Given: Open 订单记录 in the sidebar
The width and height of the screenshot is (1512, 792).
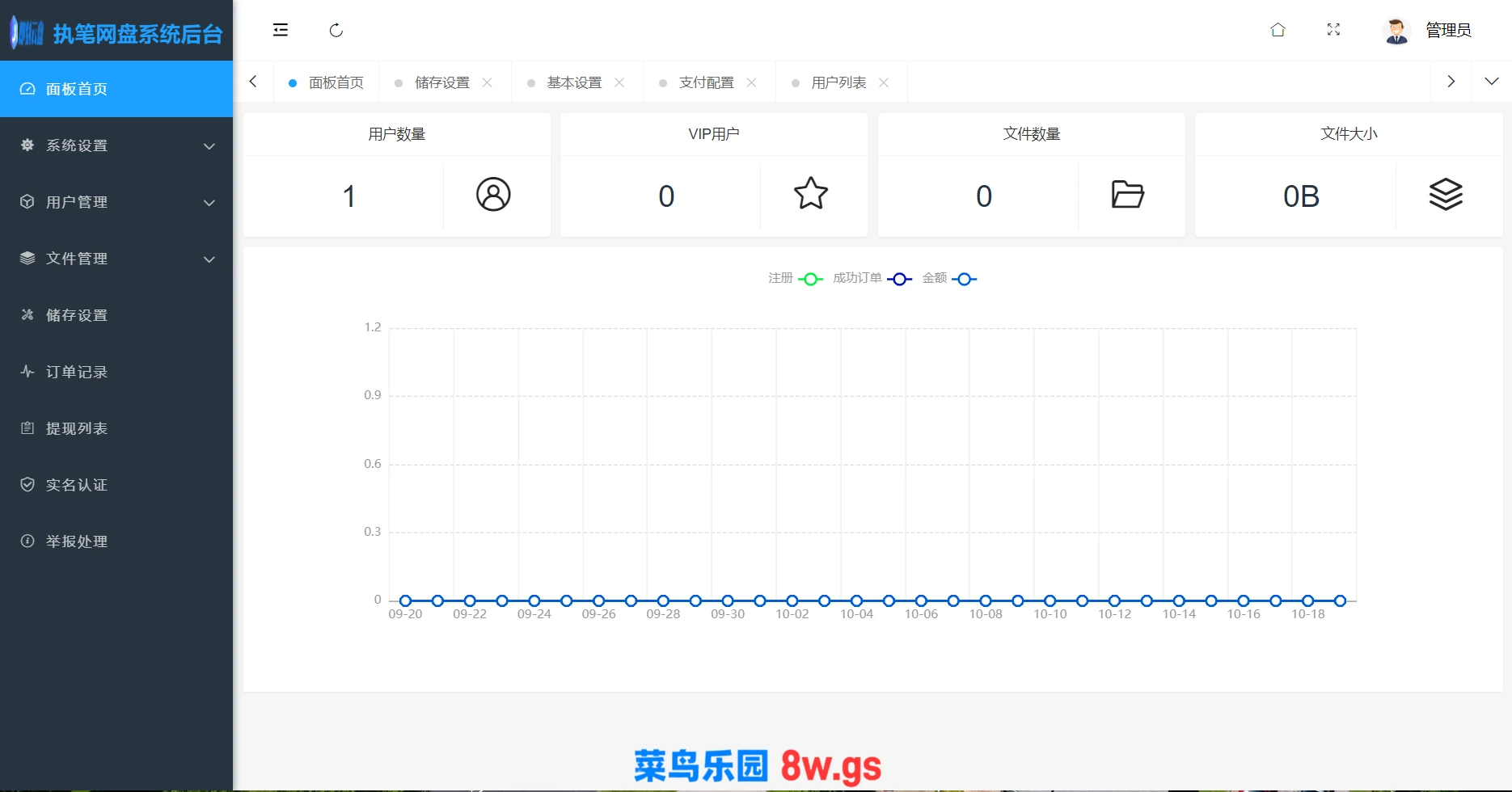Looking at the screenshot, I should click(77, 372).
